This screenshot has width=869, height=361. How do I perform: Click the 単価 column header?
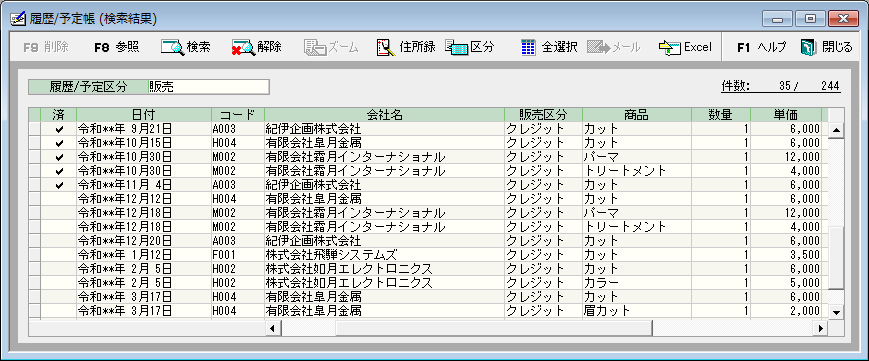tap(786, 115)
